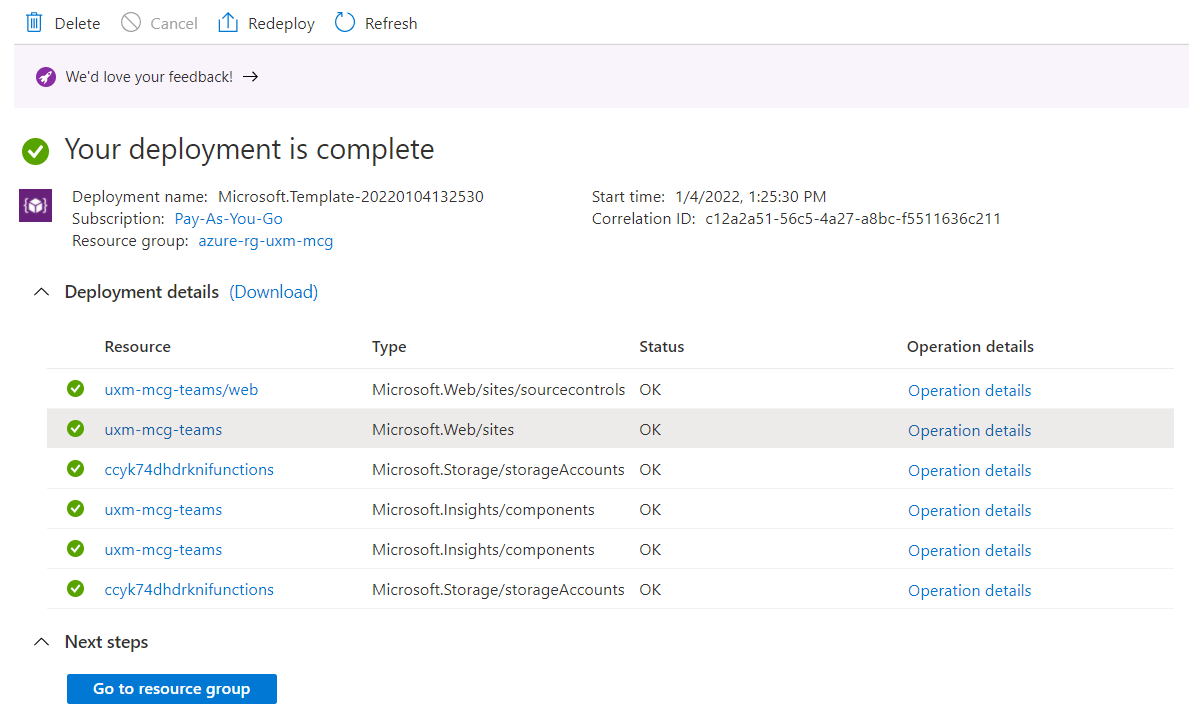Click the Delete trash icon

[x=33, y=22]
